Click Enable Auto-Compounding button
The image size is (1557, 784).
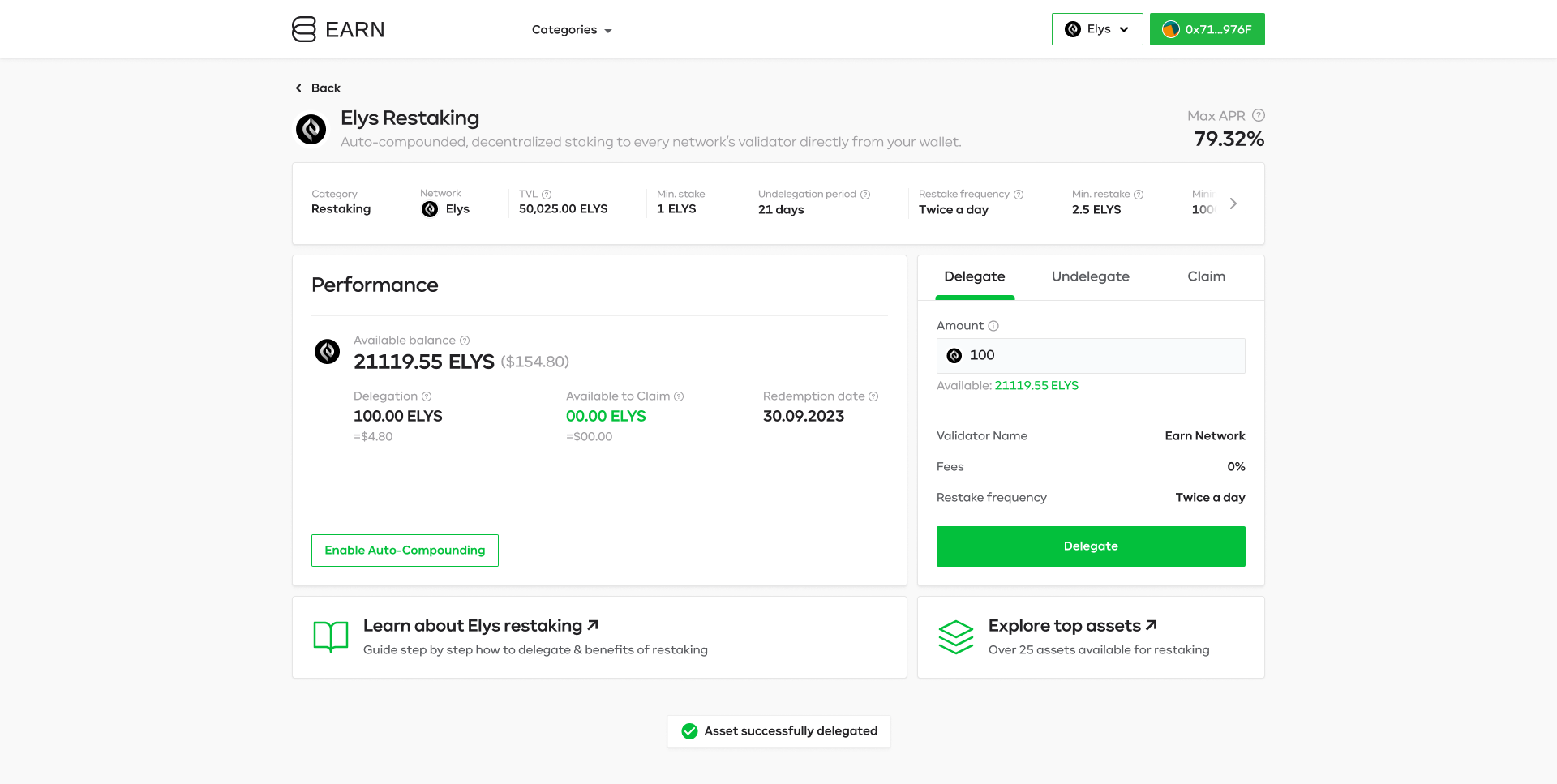[405, 551]
